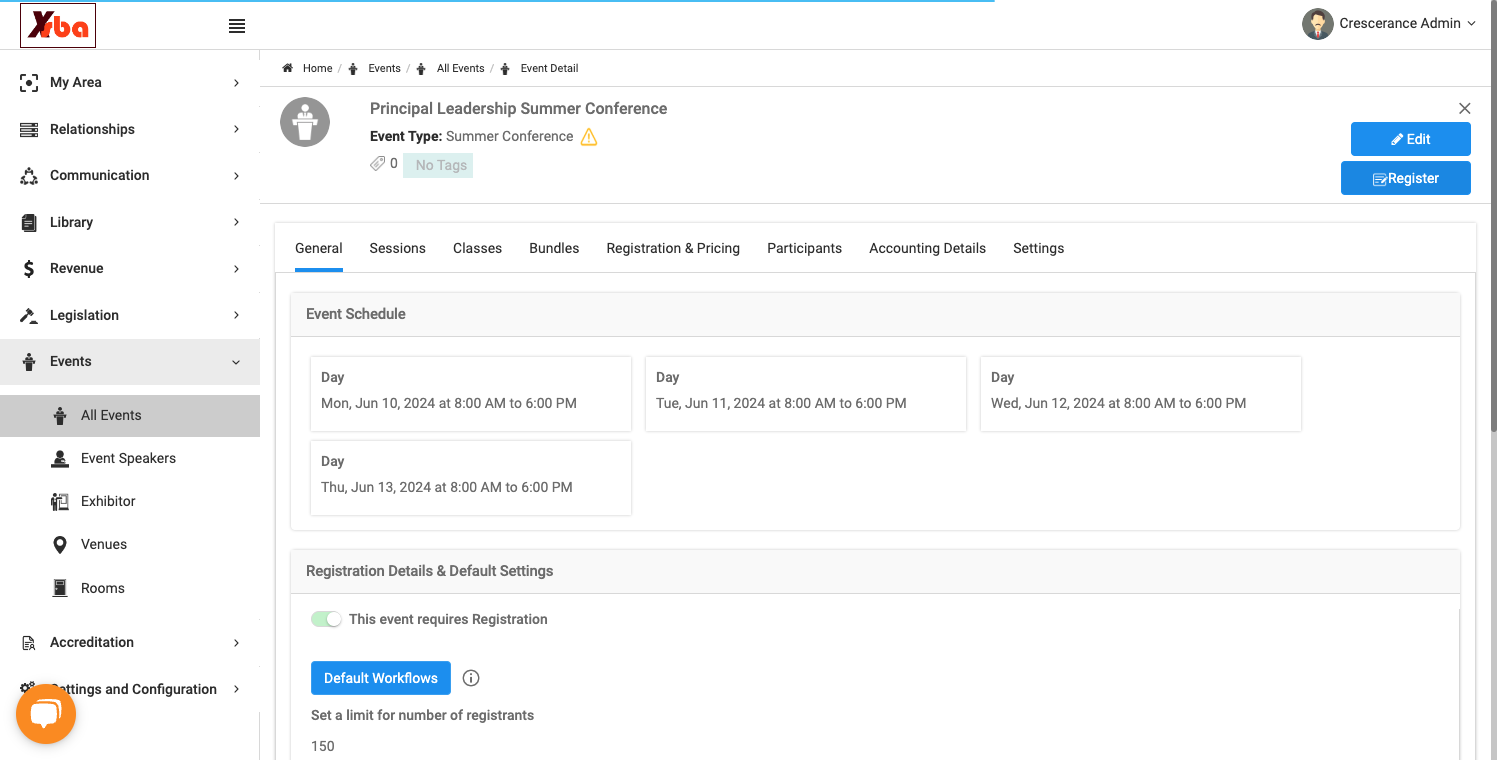Toggle This event requires Registration switch
The height and width of the screenshot is (760, 1497).
coord(326,619)
